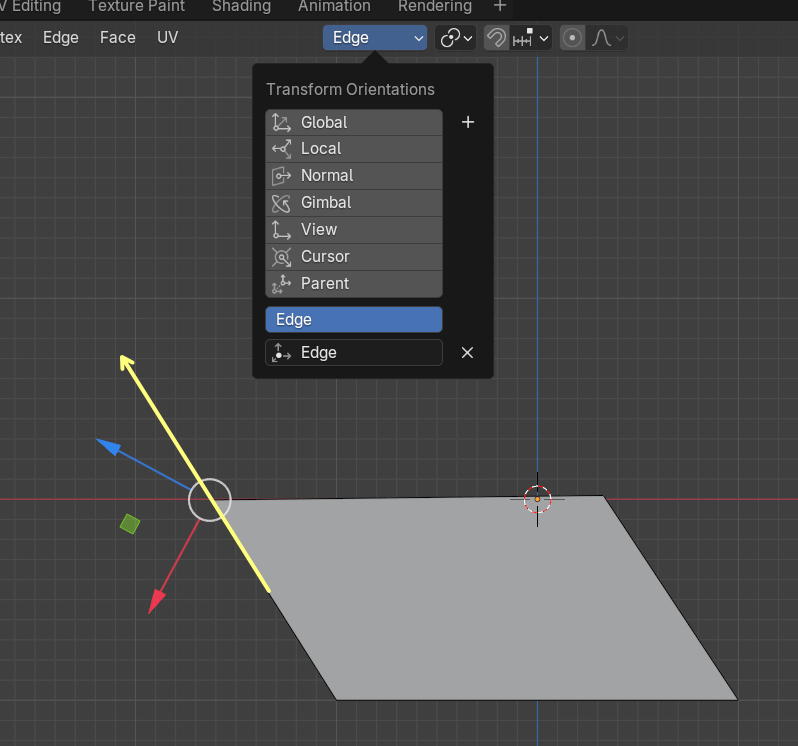Click the Cursor orientation icon
The width and height of the screenshot is (798, 746).
281,256
